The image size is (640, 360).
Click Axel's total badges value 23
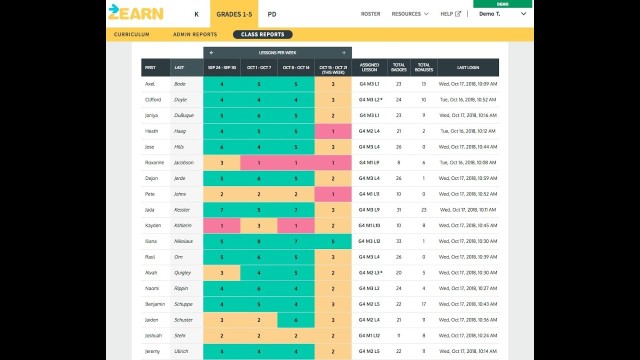(399, 84)
